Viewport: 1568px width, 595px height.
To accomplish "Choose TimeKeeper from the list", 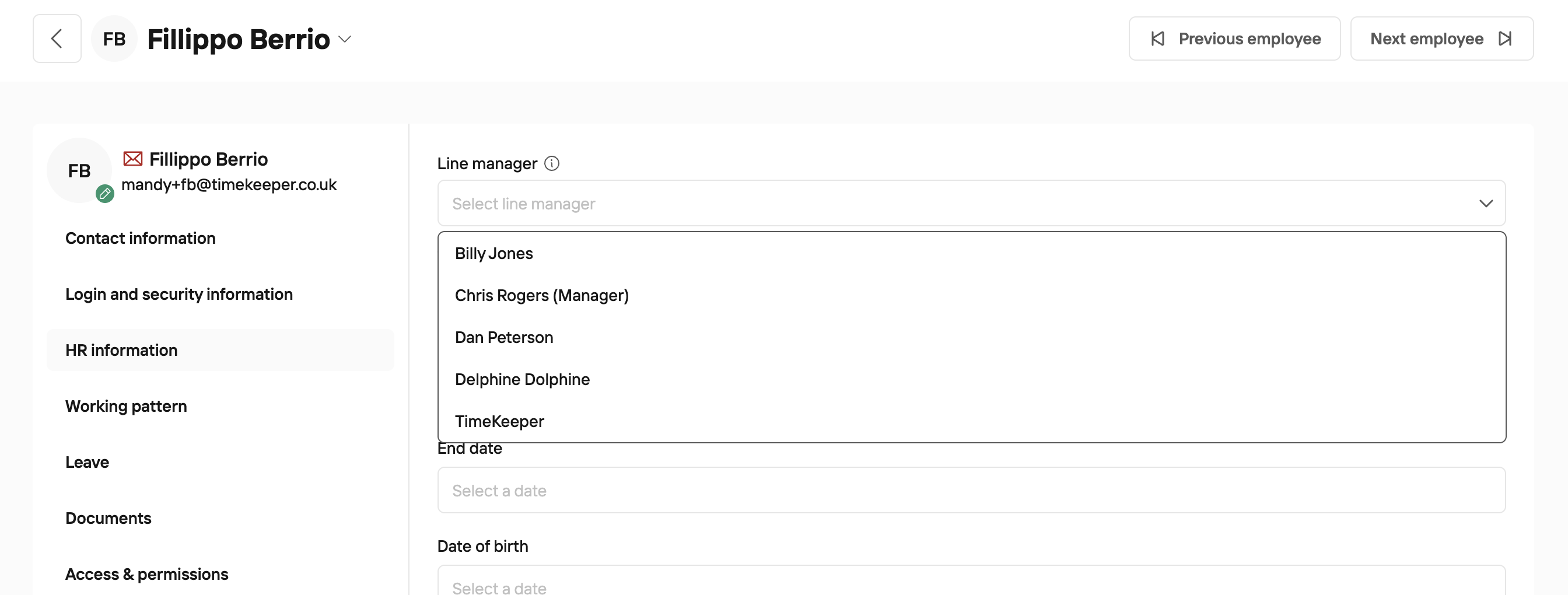I will point(971,421).
